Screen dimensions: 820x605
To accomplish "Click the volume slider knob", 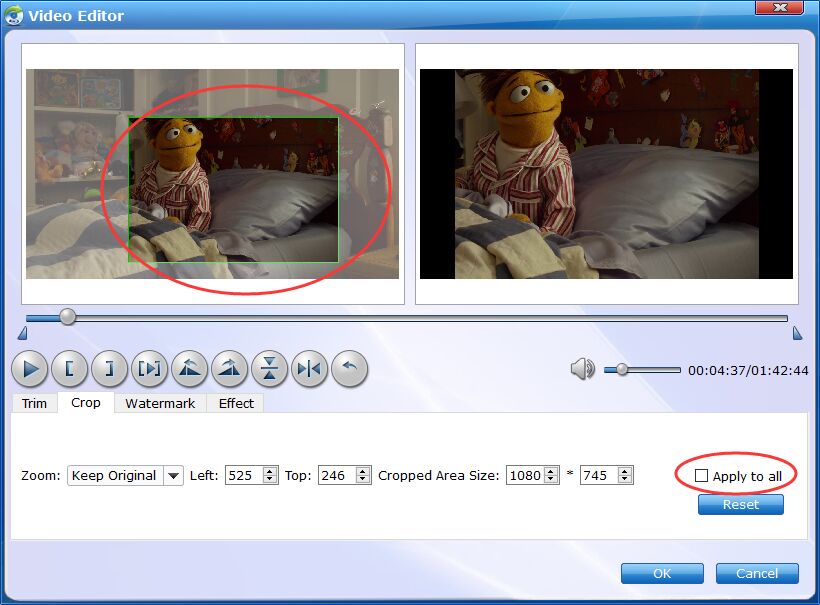I will click(622, 369).
